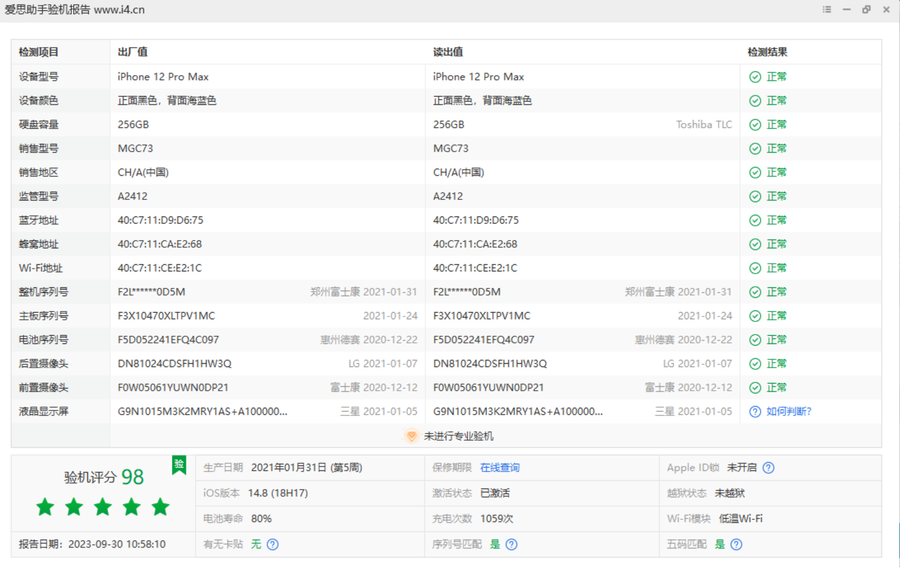Click 正面黑色，背面海蓝色 in 读出值 column
The width and height of the screenshot is (900, 567).
[x=482, y=101]
